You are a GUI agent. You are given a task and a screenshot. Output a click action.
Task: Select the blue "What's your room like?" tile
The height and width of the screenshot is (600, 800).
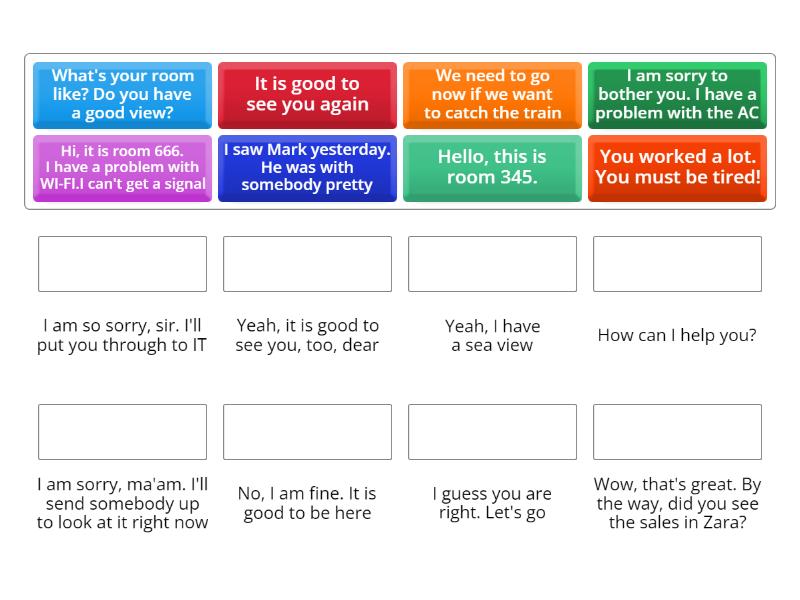point(122,95)
